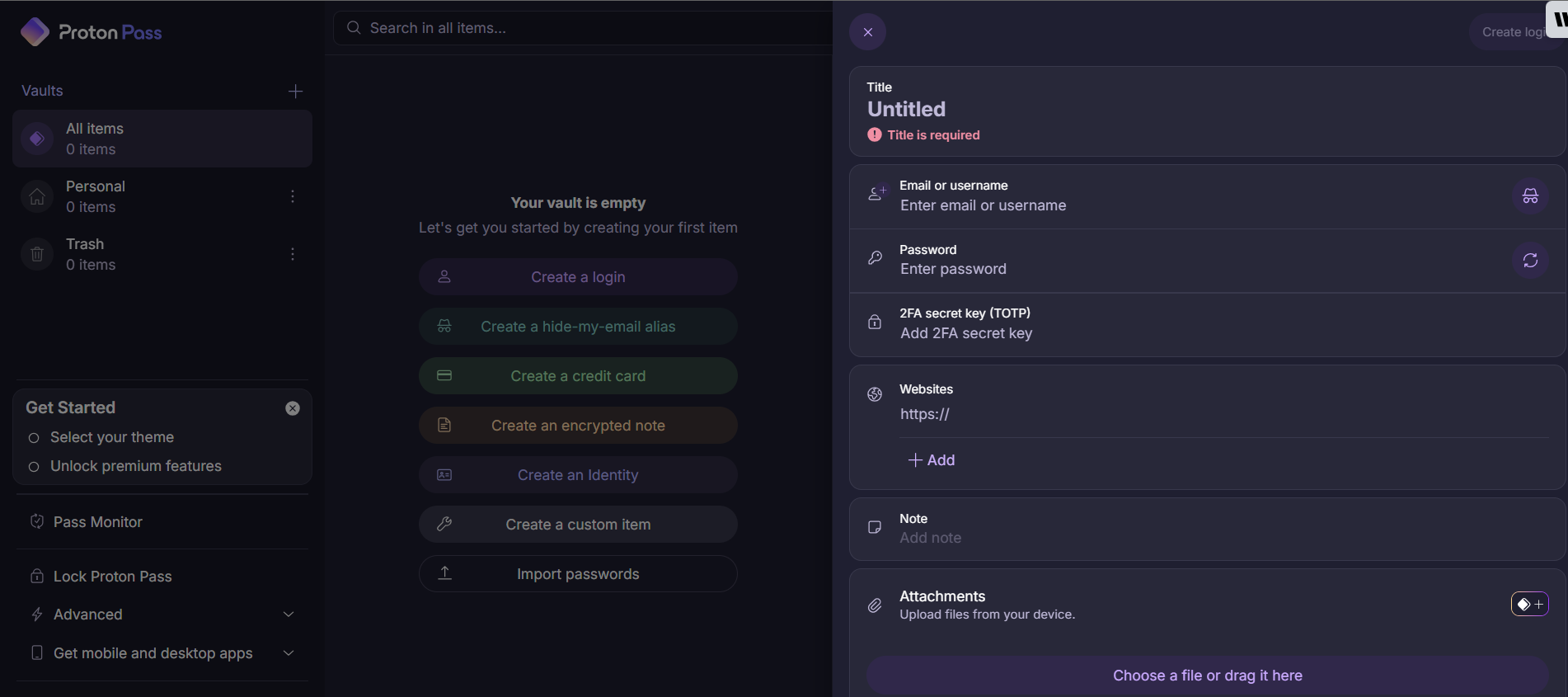Image resolution: width=1568 pixels, height=697 pixels.
Task: Expand Get mobile and desktop apps
Action: (x=288, y=653)
